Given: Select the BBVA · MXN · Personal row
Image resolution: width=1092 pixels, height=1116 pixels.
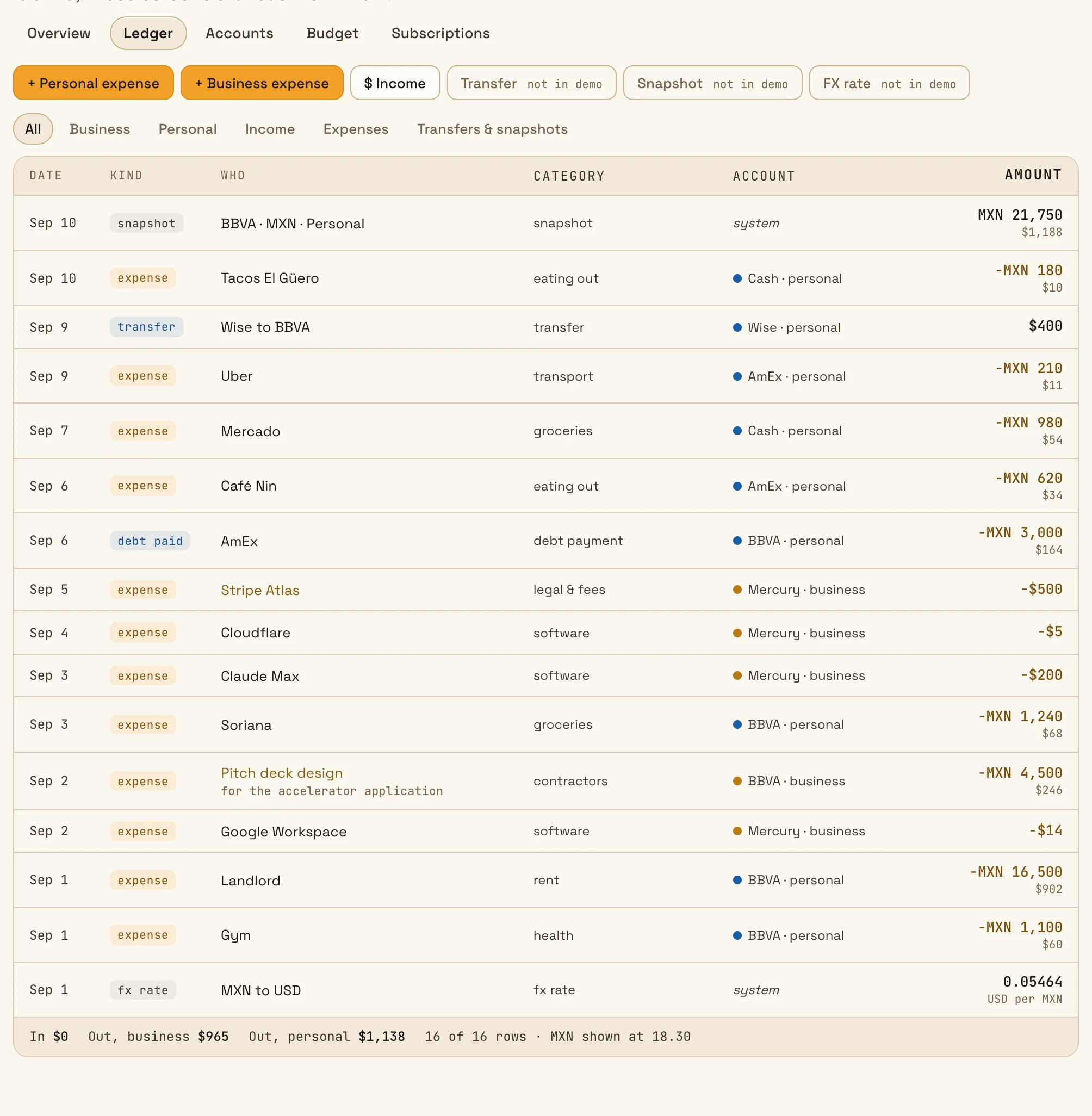Looking at the screenshot, I should pos(546,223).
